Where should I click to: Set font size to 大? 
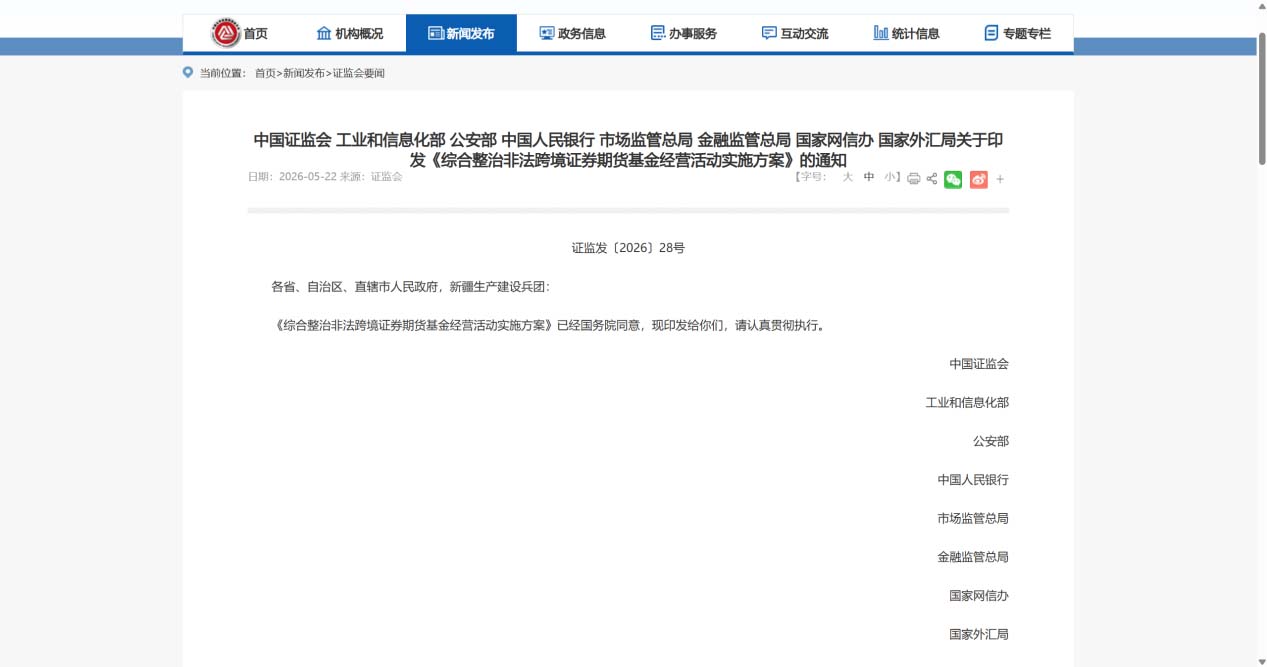(x=847, y=177)
